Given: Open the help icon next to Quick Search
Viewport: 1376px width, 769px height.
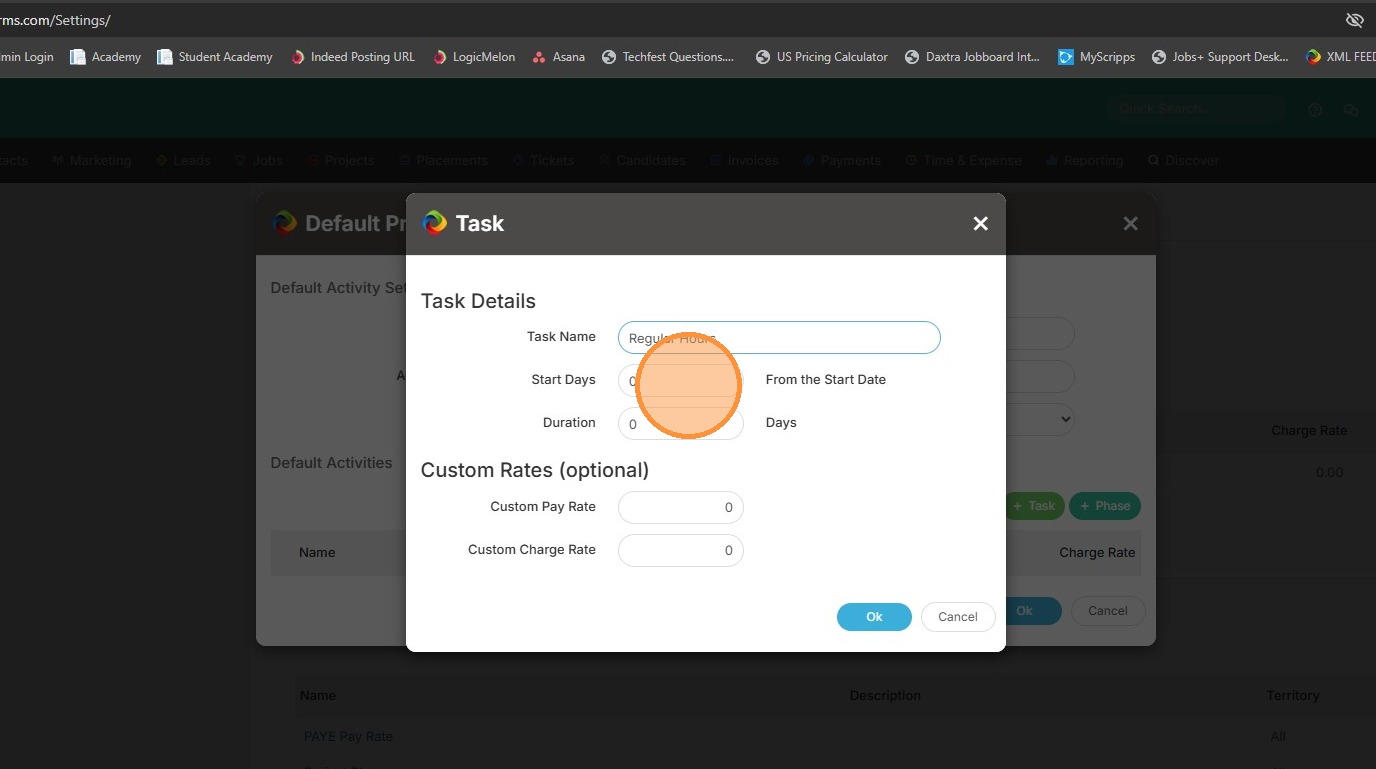Looking at the screenshot, I should (x=1316, y=110).
